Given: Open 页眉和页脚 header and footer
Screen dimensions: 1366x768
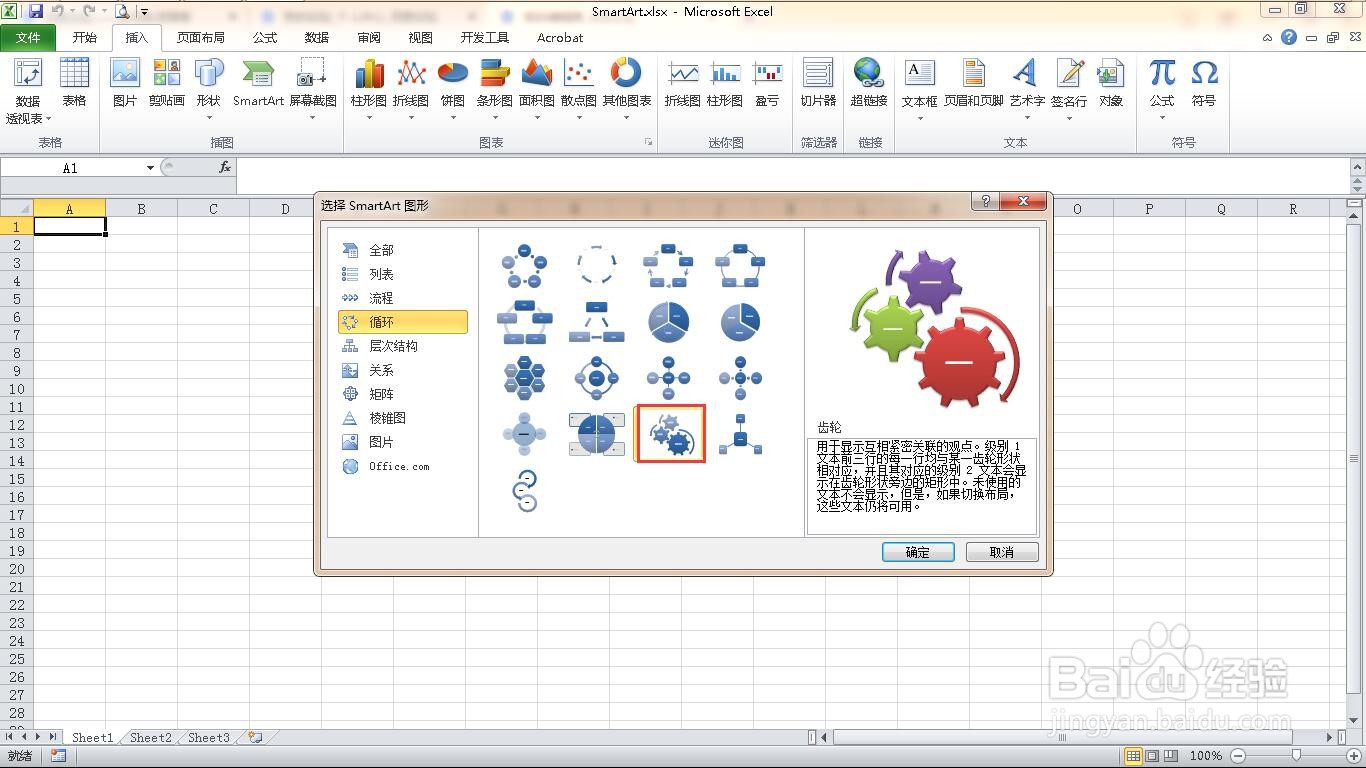Looking at the screenshot, I should (973, 83).
